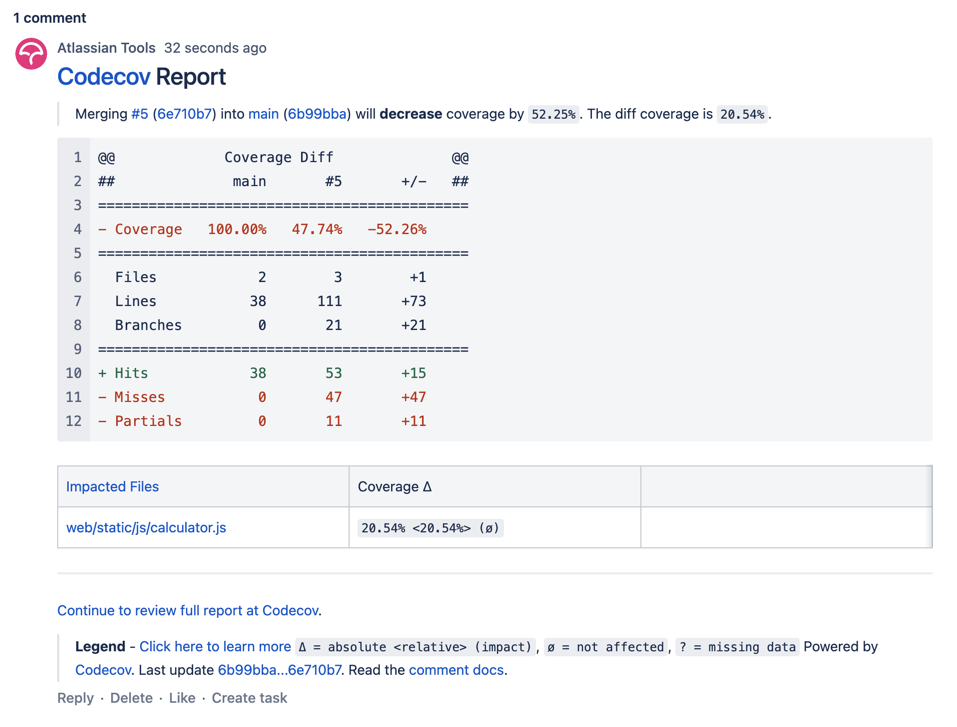
Task: Click the bold word 'decrease'
Action: point(411,114)
